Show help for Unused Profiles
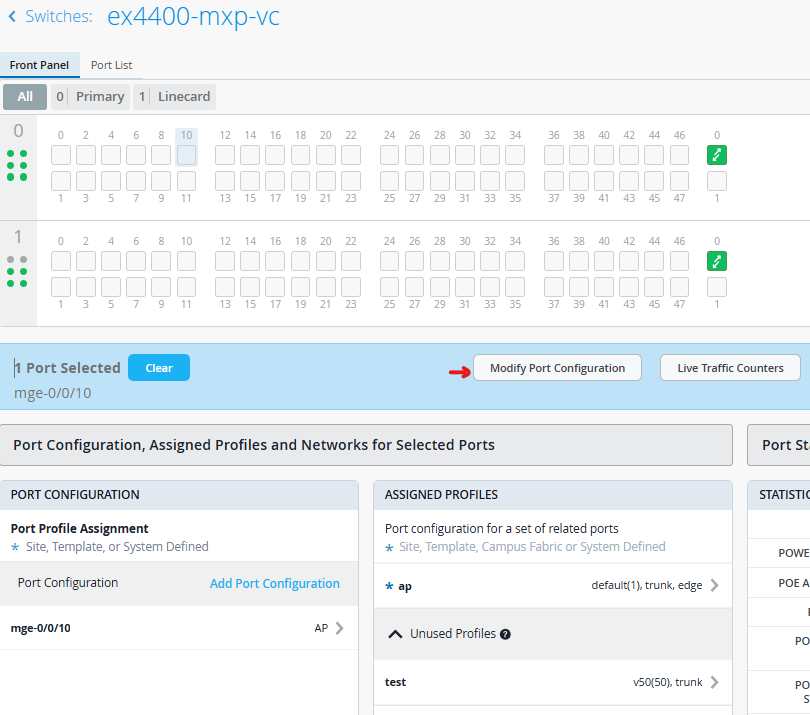810x715 pixels. pyautogui.click(x=505, y=634)
